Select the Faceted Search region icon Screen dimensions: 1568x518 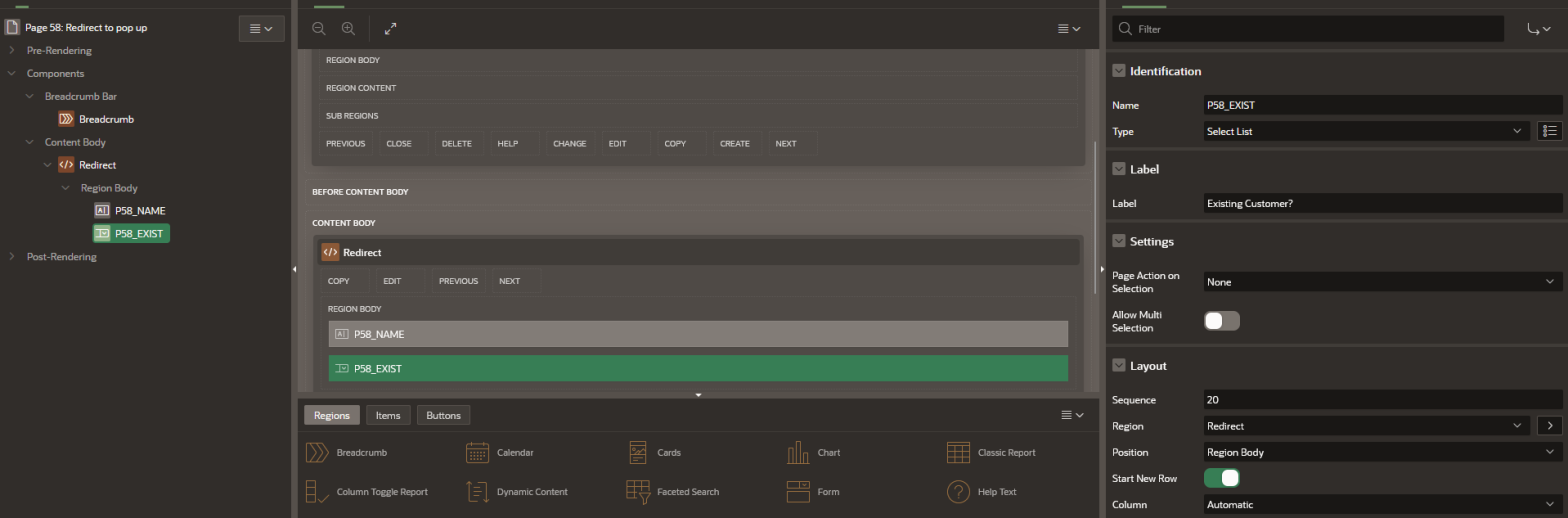click(x=638, y=491)
